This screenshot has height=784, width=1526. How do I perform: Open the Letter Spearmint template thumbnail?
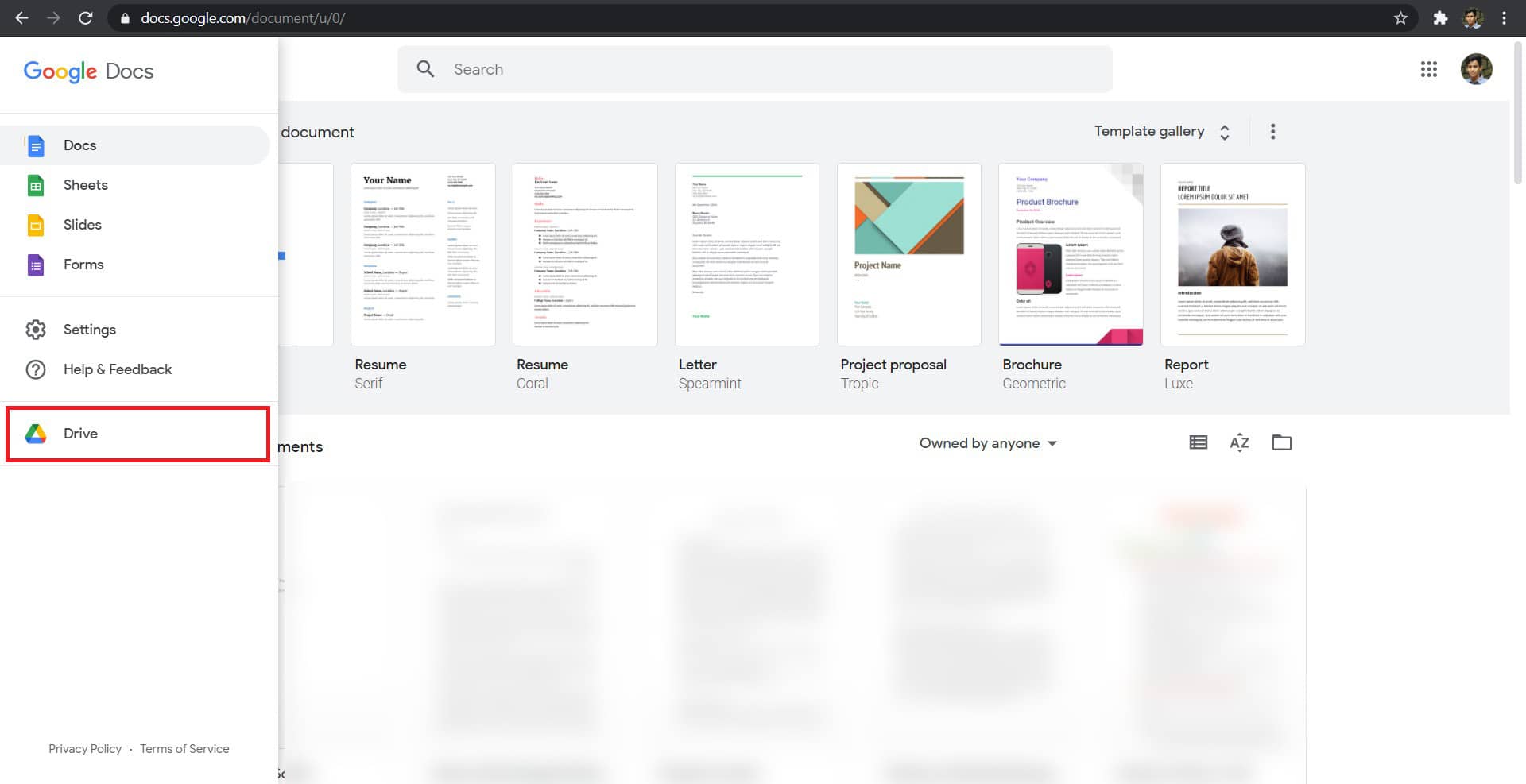point(747,255)
